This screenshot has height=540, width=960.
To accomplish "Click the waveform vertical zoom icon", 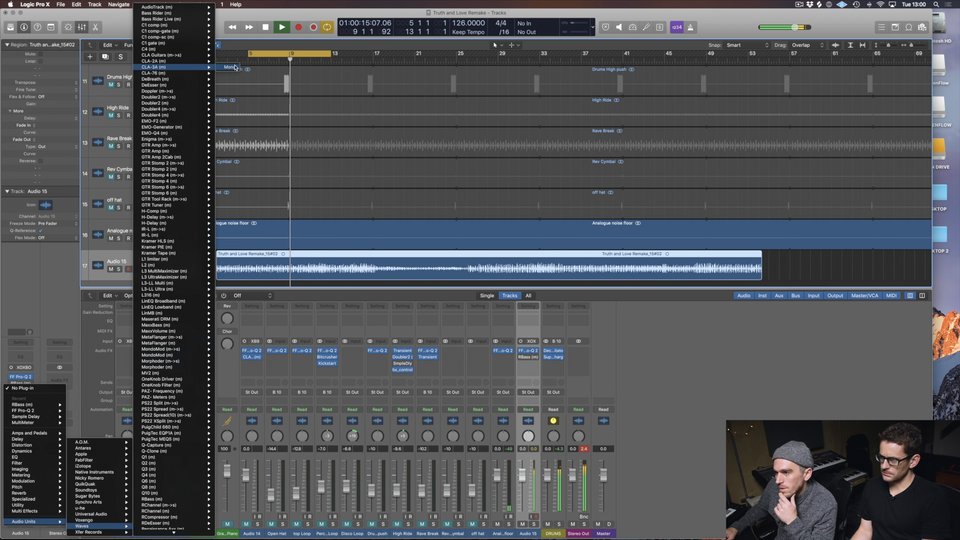I will [x=836, y=45].
